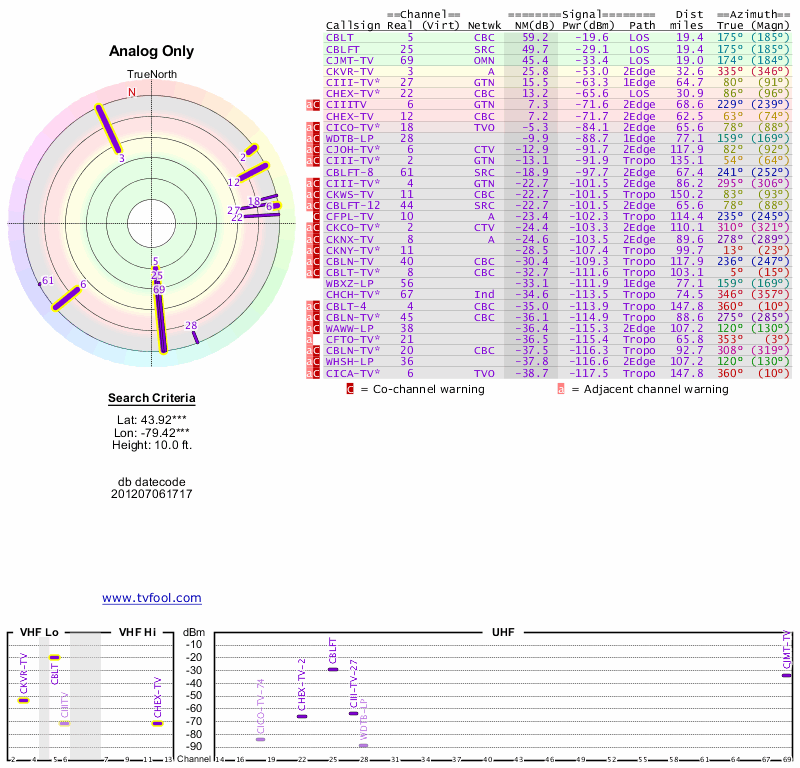Select the channel 28 bar on radar plot
Viewport: 800px width, 768px height.
tap(194, 334)
